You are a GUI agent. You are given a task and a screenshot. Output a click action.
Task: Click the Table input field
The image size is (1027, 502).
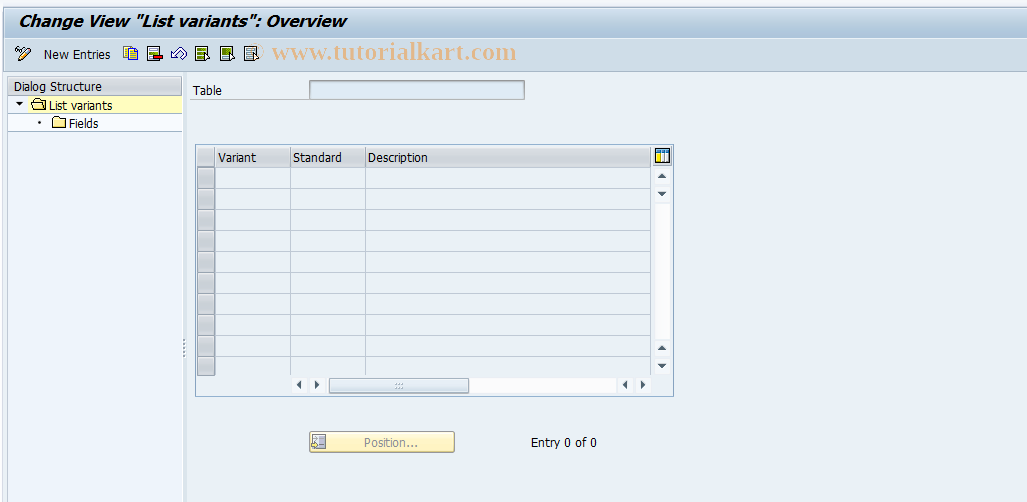(x=417, y=90)
